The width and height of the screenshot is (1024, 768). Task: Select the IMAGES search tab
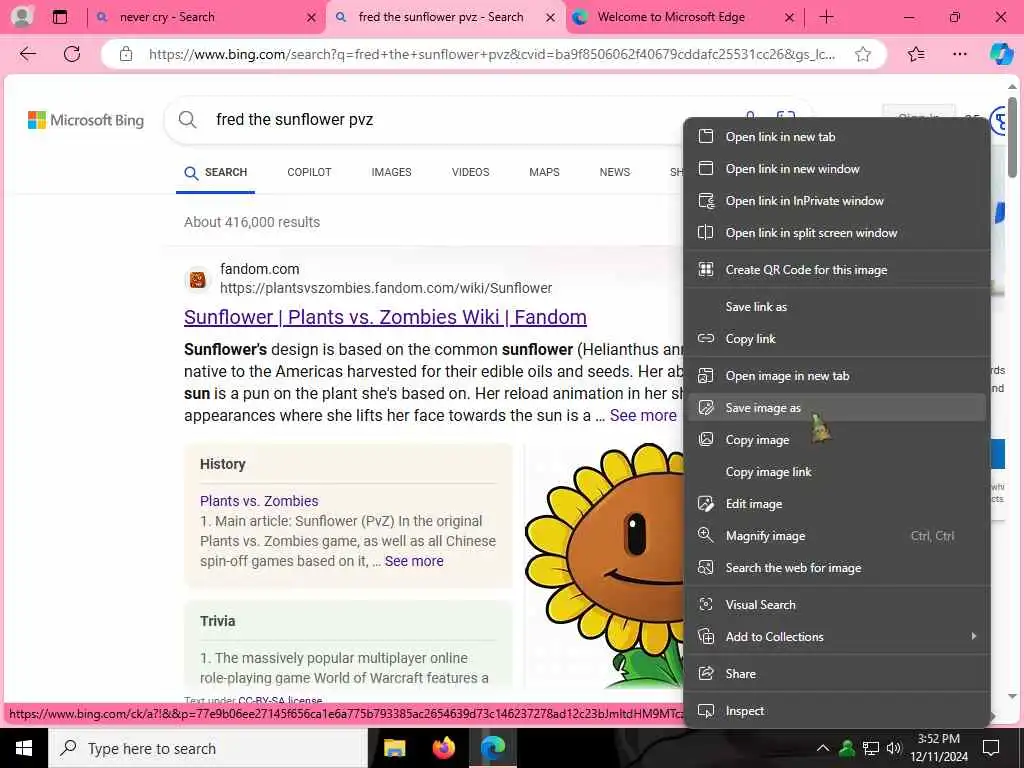(391, 172)
